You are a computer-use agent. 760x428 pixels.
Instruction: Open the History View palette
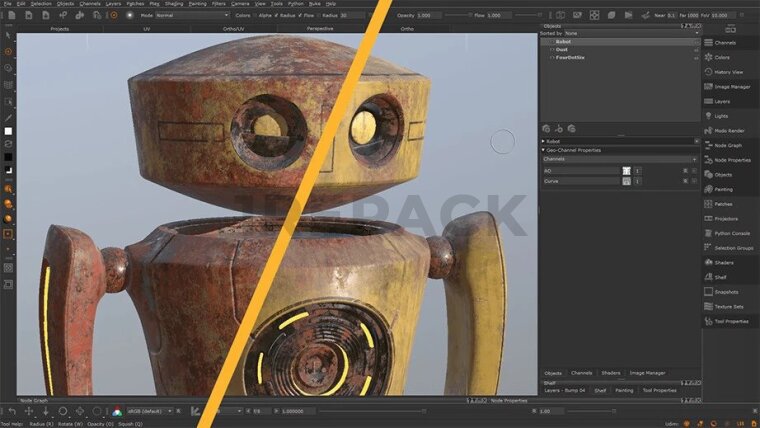click(x=728, y=72)
